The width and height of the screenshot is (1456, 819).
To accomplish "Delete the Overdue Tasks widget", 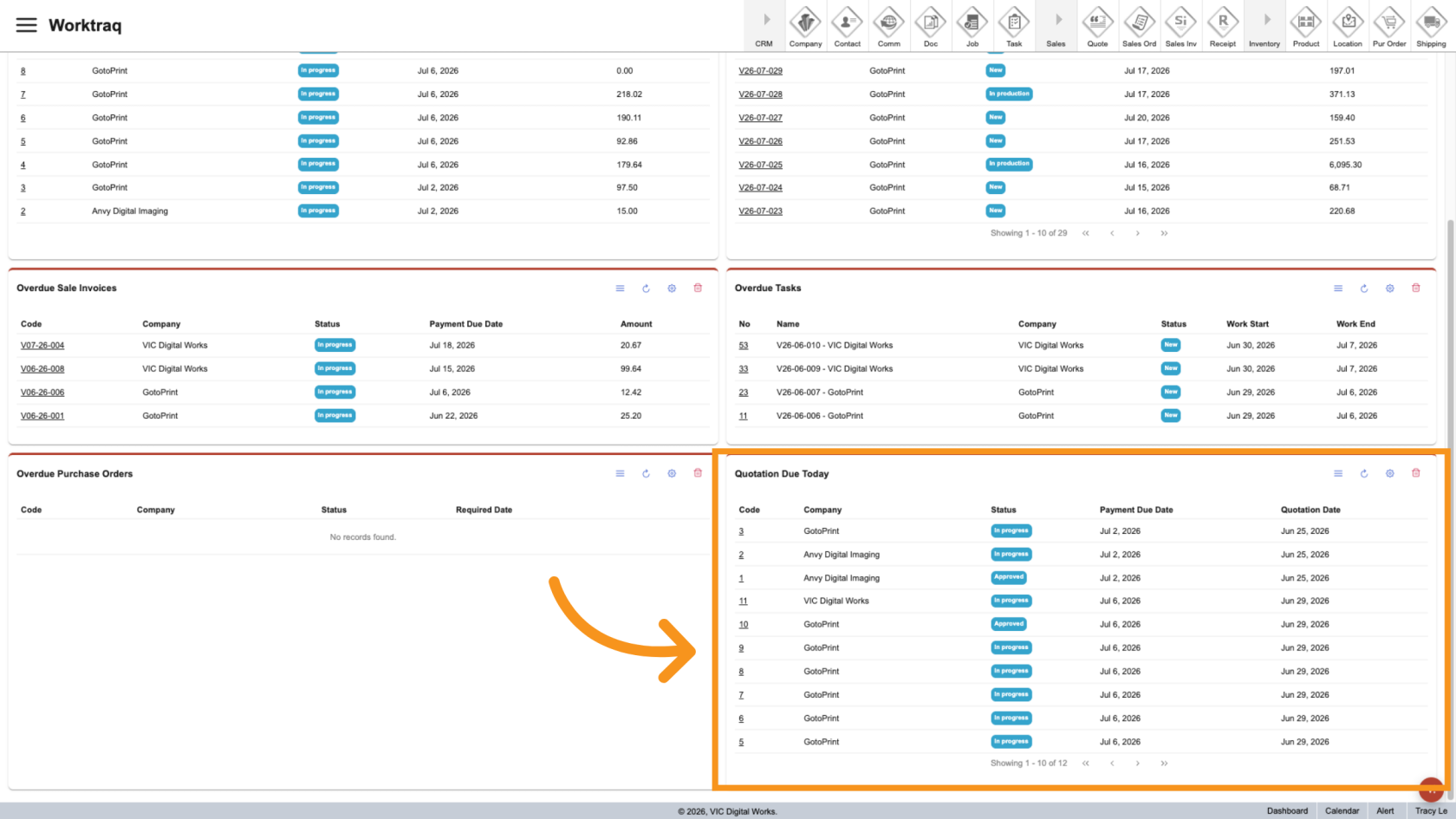I will click(1416, 289).
